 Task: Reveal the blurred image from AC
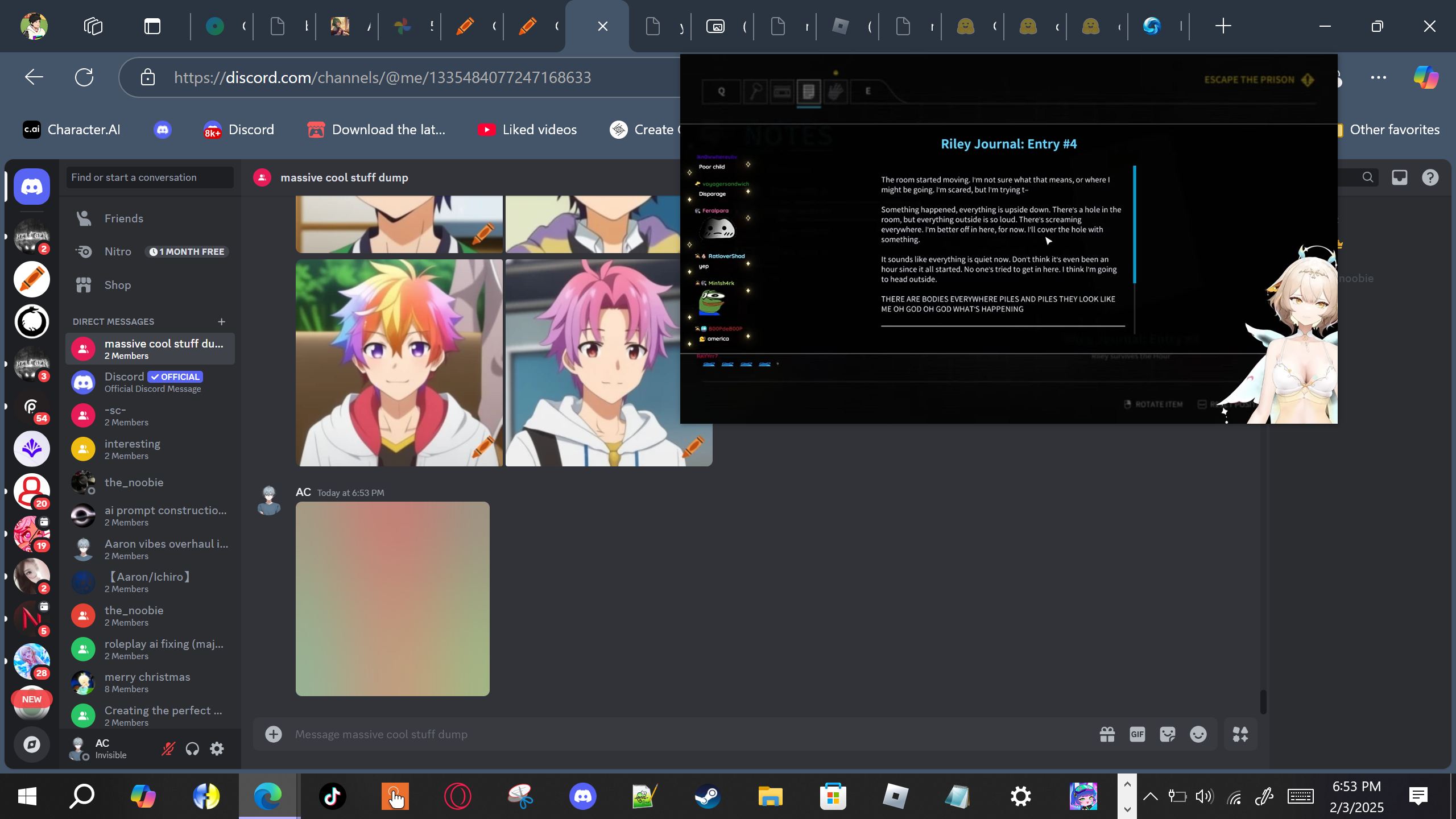pos(392,598)
